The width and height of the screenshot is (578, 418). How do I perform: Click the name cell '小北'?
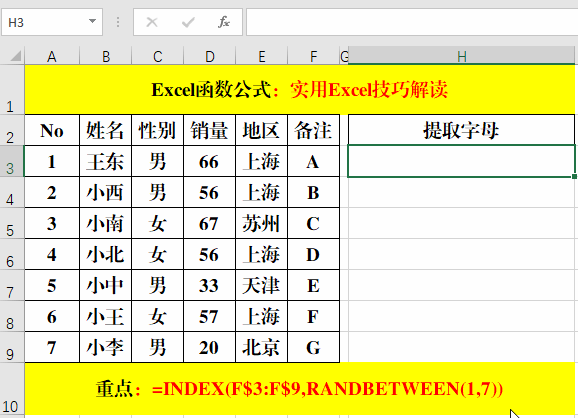pos(106,254)
